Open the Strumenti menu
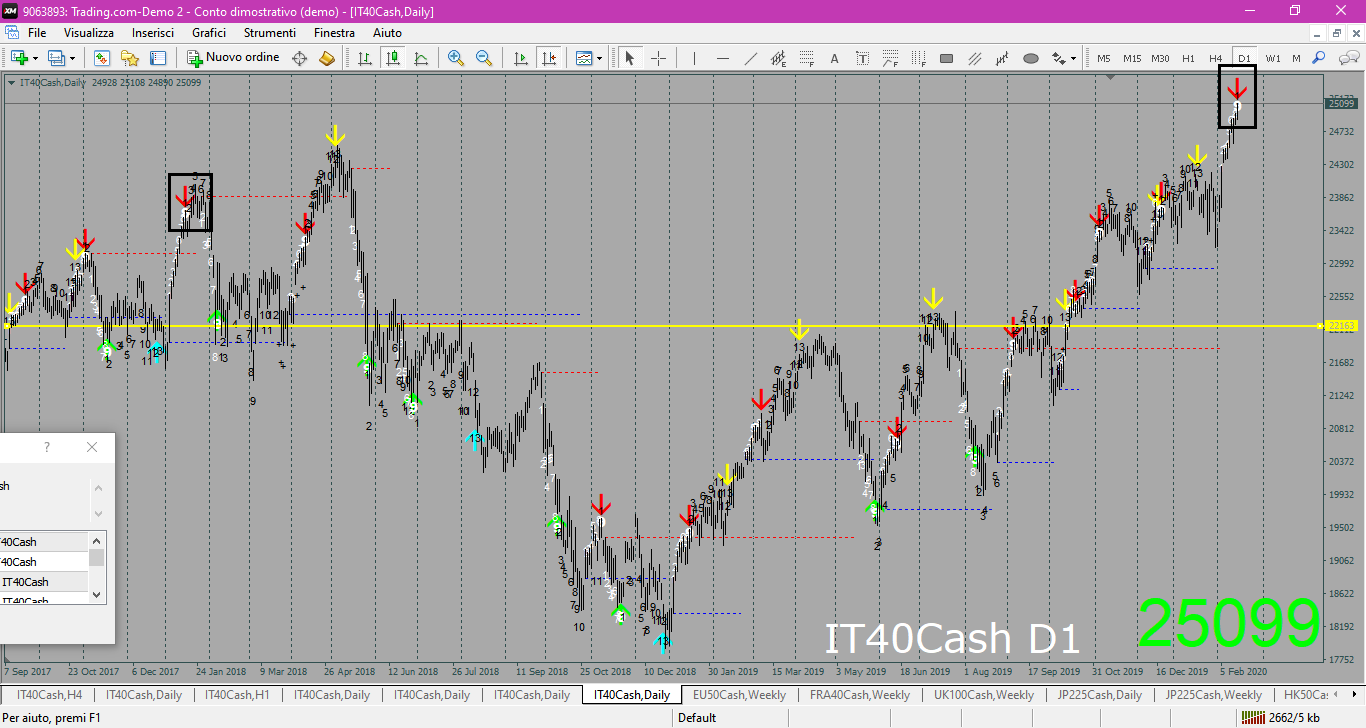 270,33
